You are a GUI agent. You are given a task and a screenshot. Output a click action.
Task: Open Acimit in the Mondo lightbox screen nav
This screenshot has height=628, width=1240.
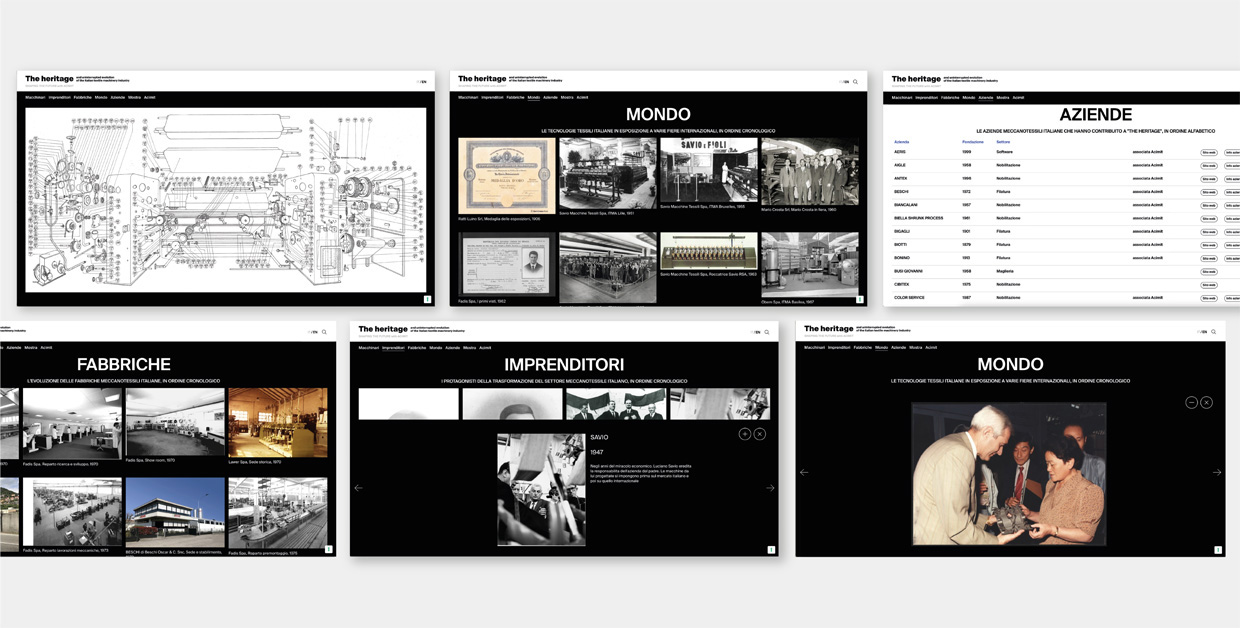[x=931, y=348]
